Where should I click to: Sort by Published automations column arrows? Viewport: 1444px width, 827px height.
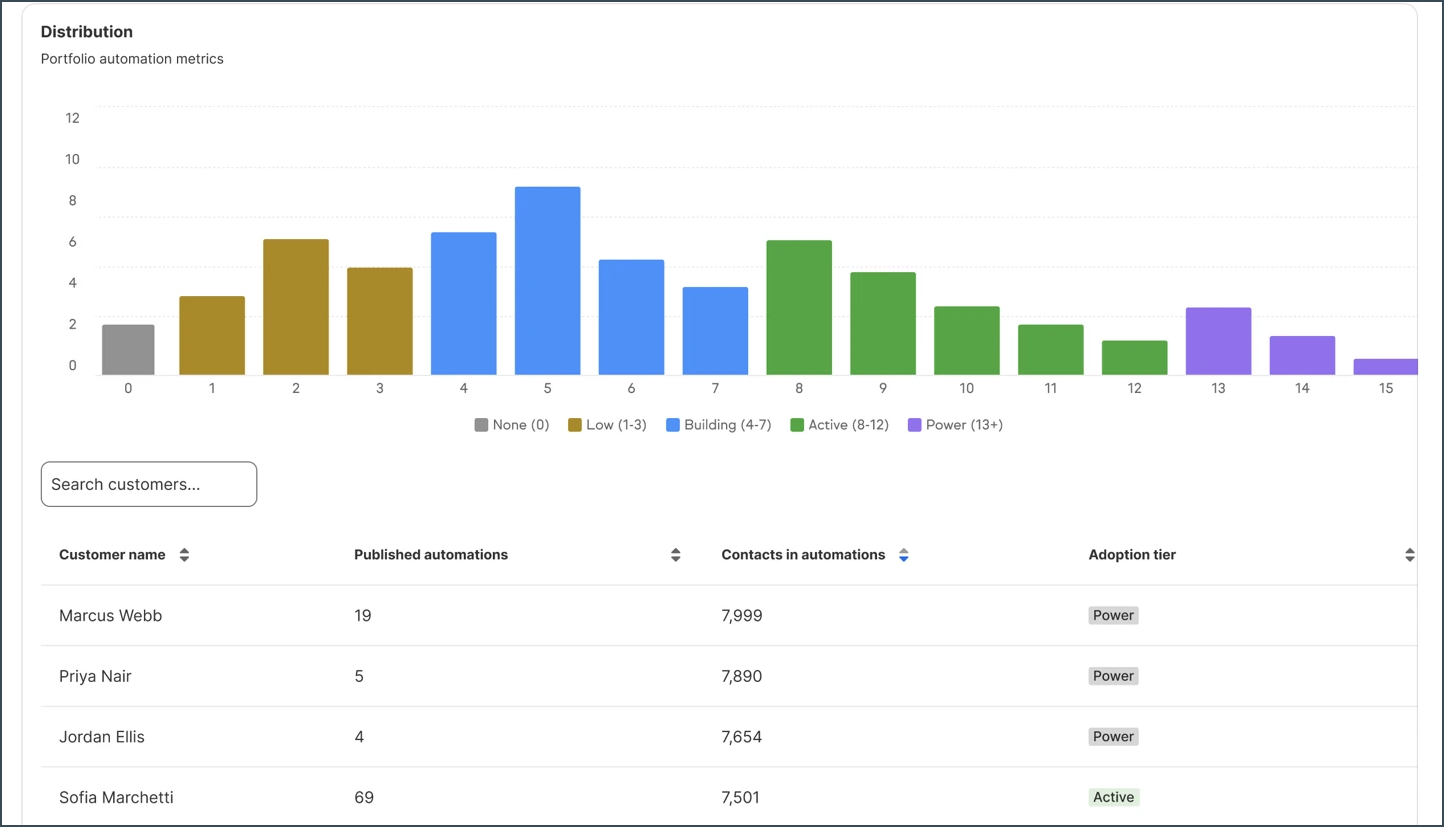point(676,555)
